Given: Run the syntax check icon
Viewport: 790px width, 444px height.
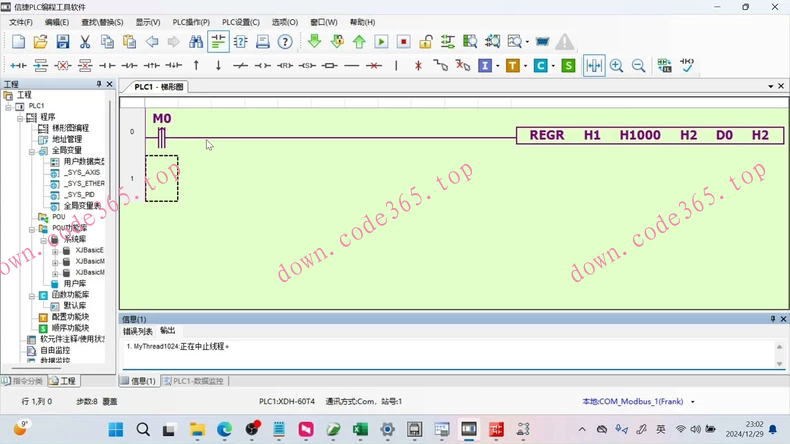Looking at the screenshot, I should [687, 66].
